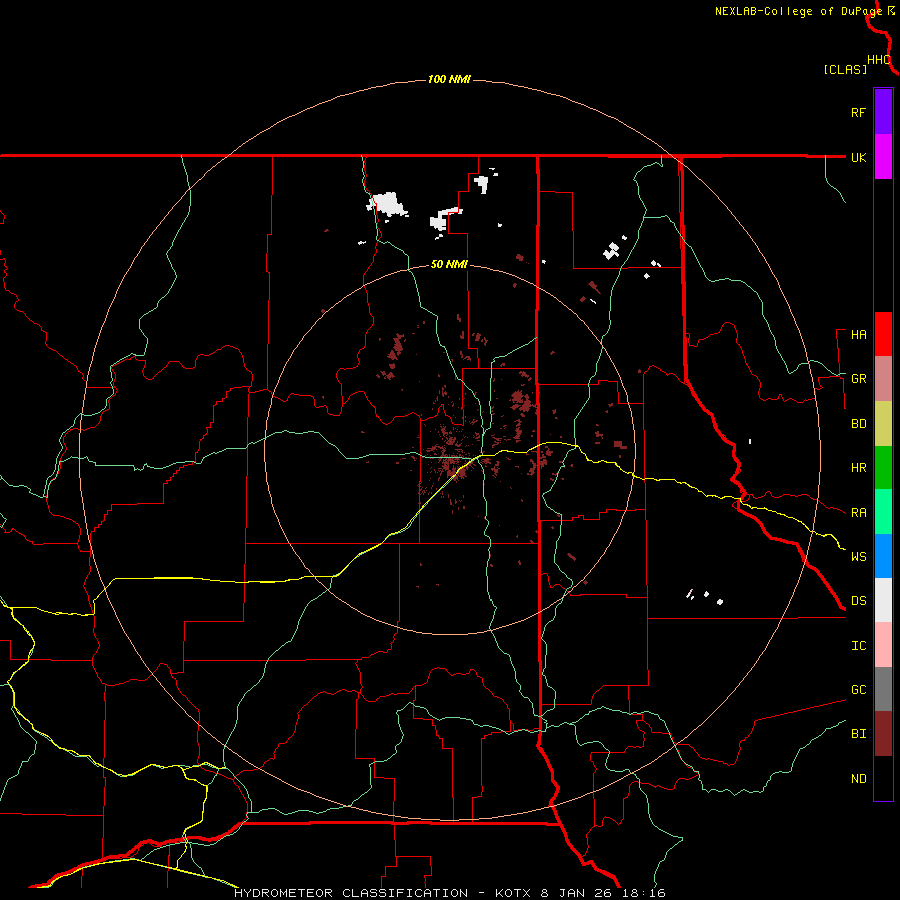Click the RA legend label
This screenshot has height=900, width=900.
click(858, 513)
